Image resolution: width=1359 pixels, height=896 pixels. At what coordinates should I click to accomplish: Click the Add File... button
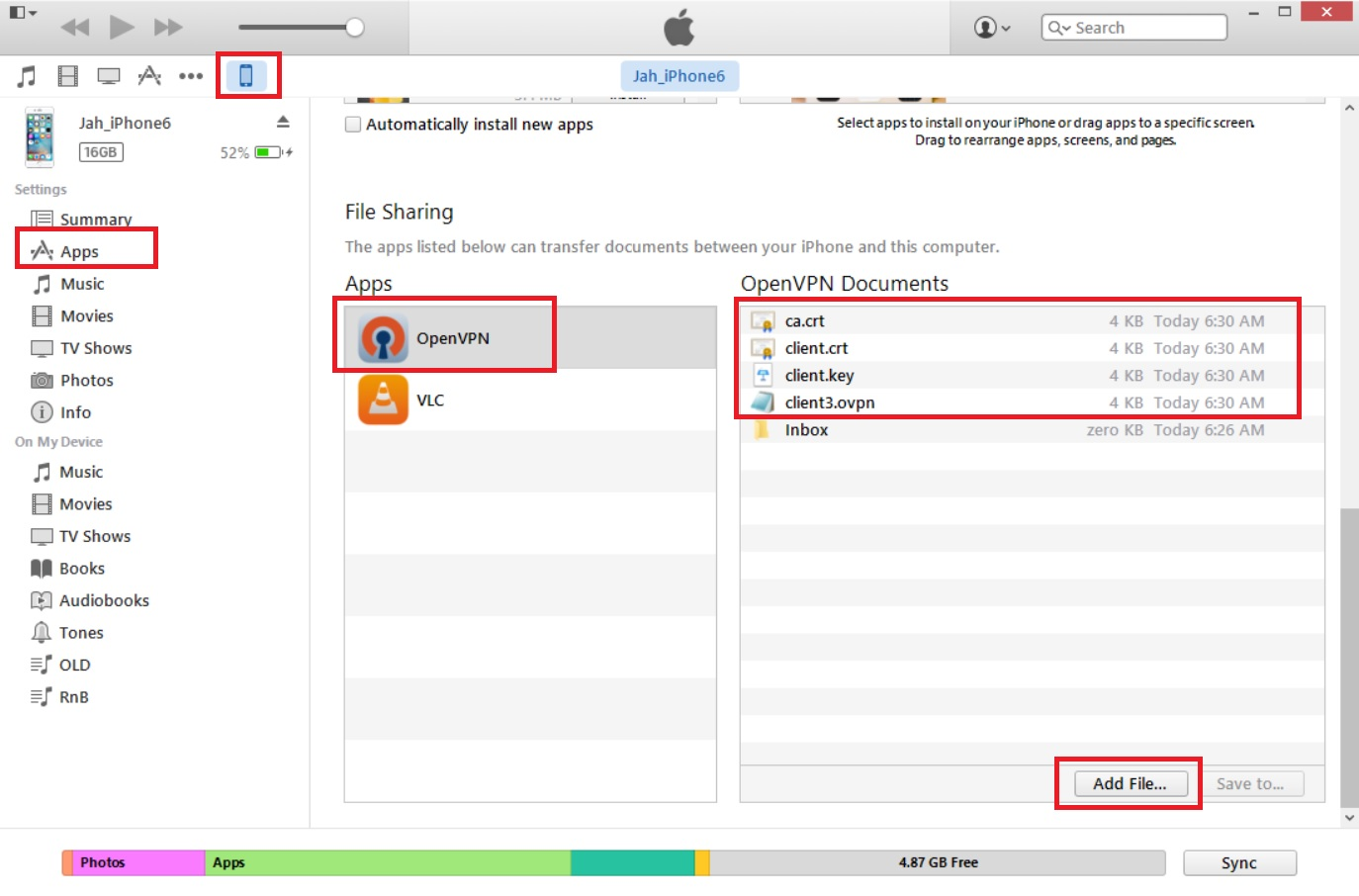tap(1130, 783)
